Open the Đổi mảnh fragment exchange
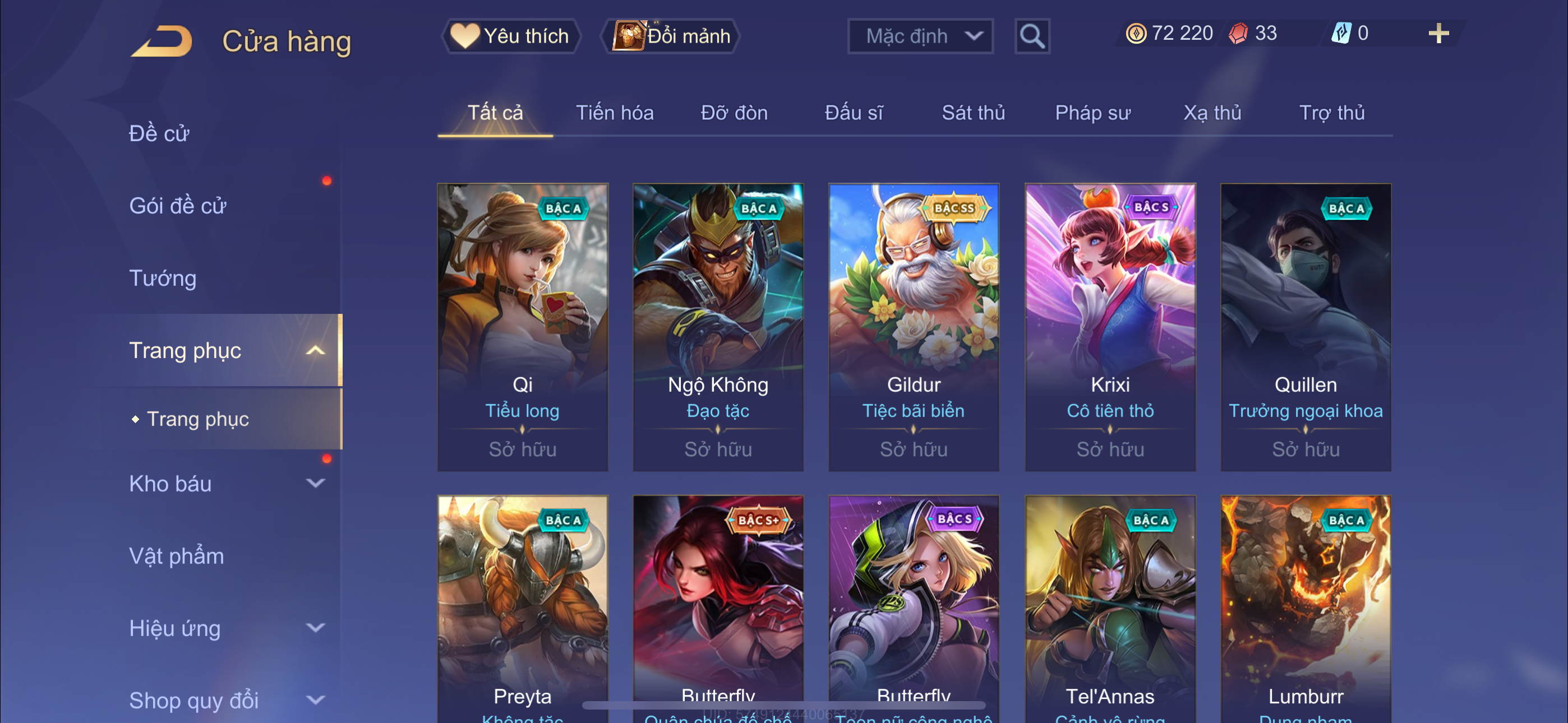This screenshot has width=1568, height=723. coord(670,36)
